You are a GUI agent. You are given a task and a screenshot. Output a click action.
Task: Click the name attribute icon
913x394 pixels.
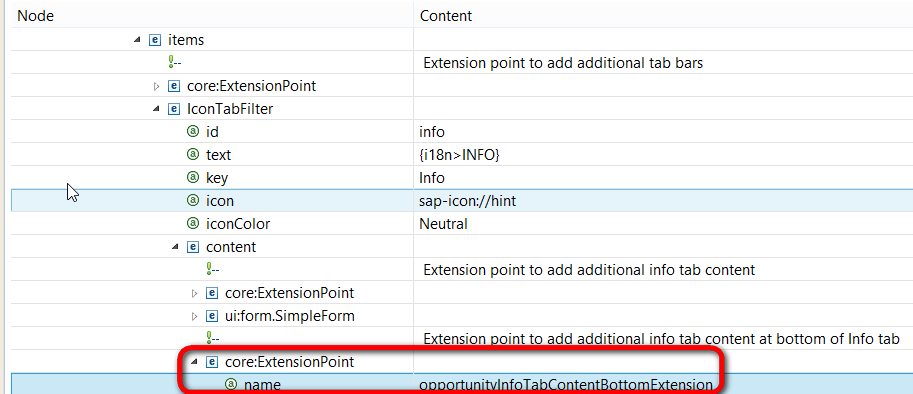231,384
